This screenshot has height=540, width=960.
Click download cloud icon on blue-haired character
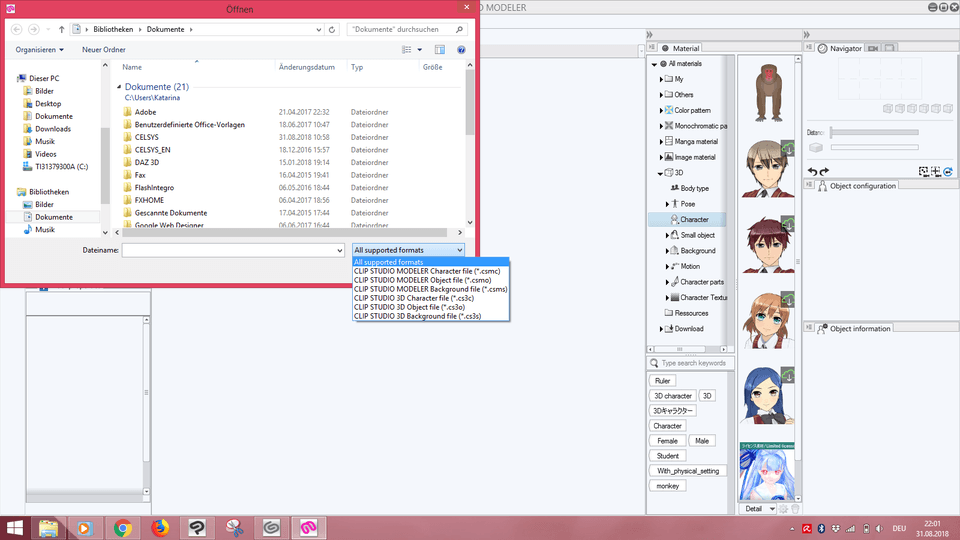point(788,376)
